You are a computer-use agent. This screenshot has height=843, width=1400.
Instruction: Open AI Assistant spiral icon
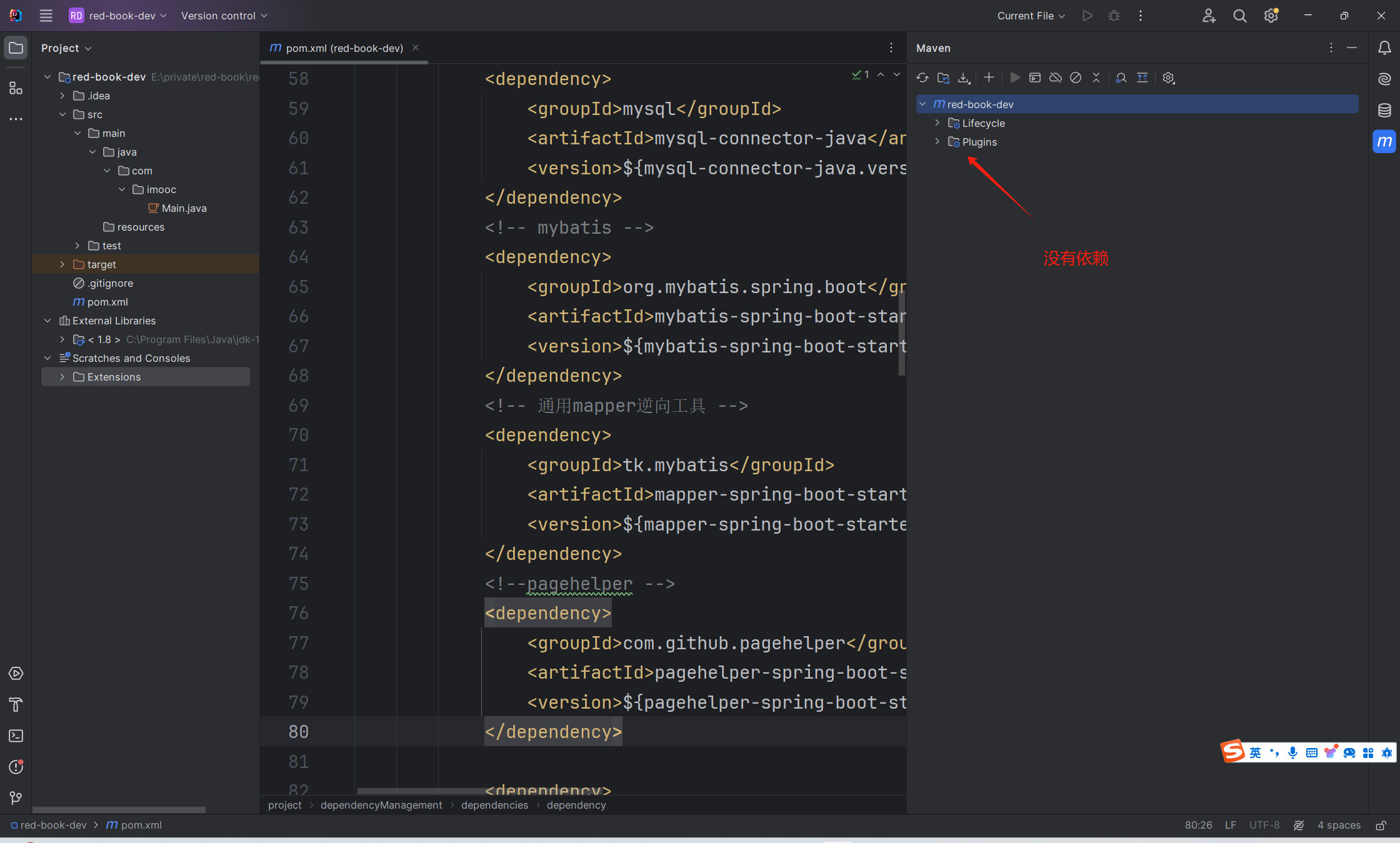coord(1384,79)
